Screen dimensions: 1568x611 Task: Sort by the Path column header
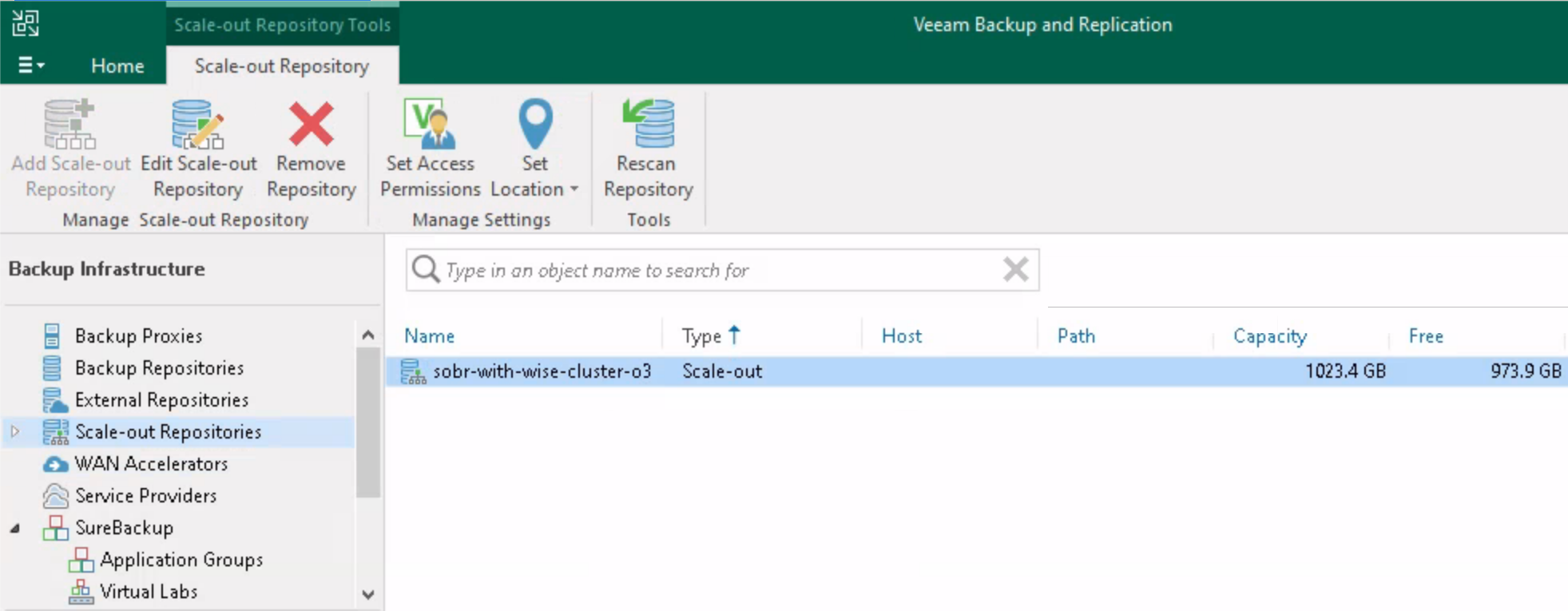[x=1076, y=336]
